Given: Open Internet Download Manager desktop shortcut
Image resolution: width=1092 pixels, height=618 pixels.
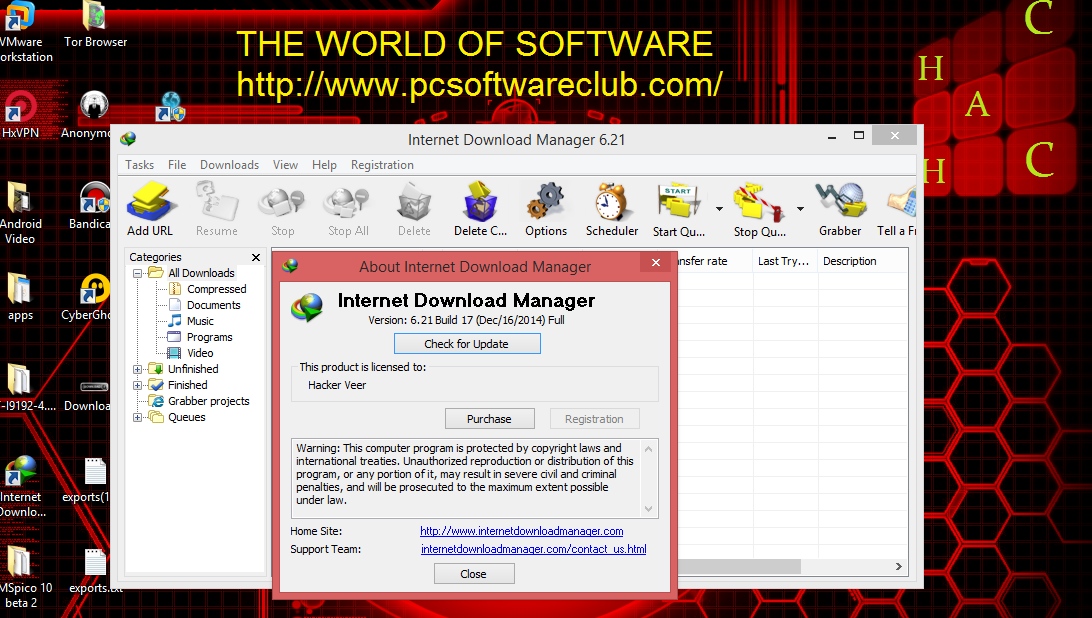Looking at the screenshot, I should pos(22,486).
